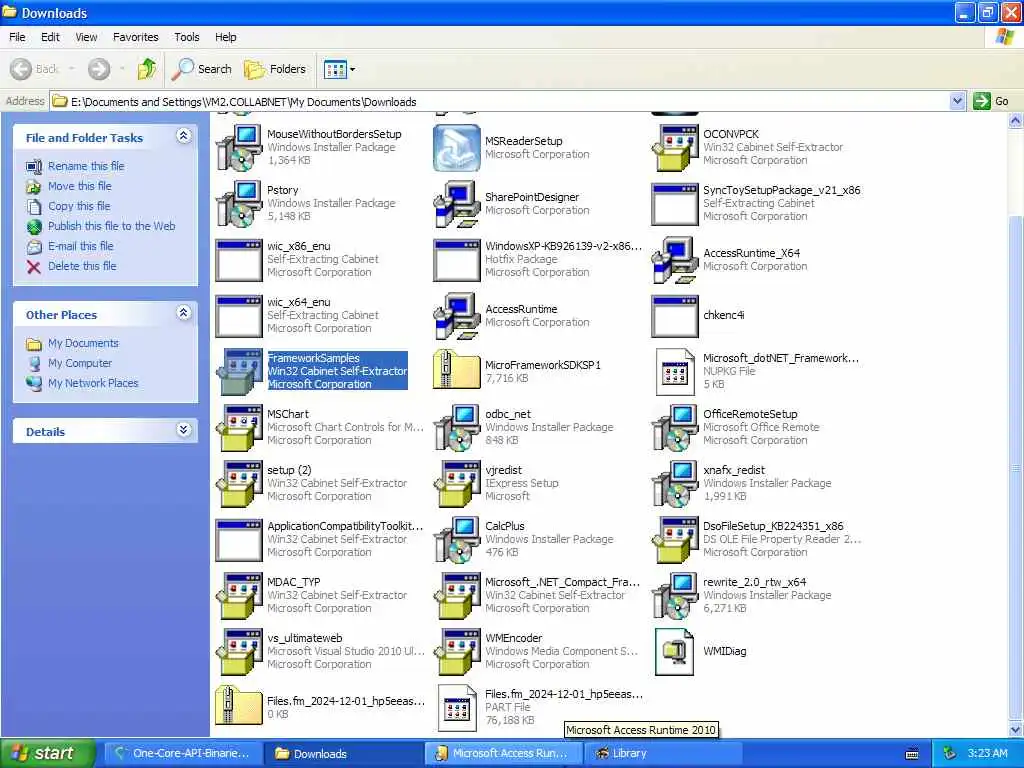This screenshot has width=1024, height=768.
Task: Select the rewrite_2.0_rtw_x64 installer icon
Action: point(675,596)
